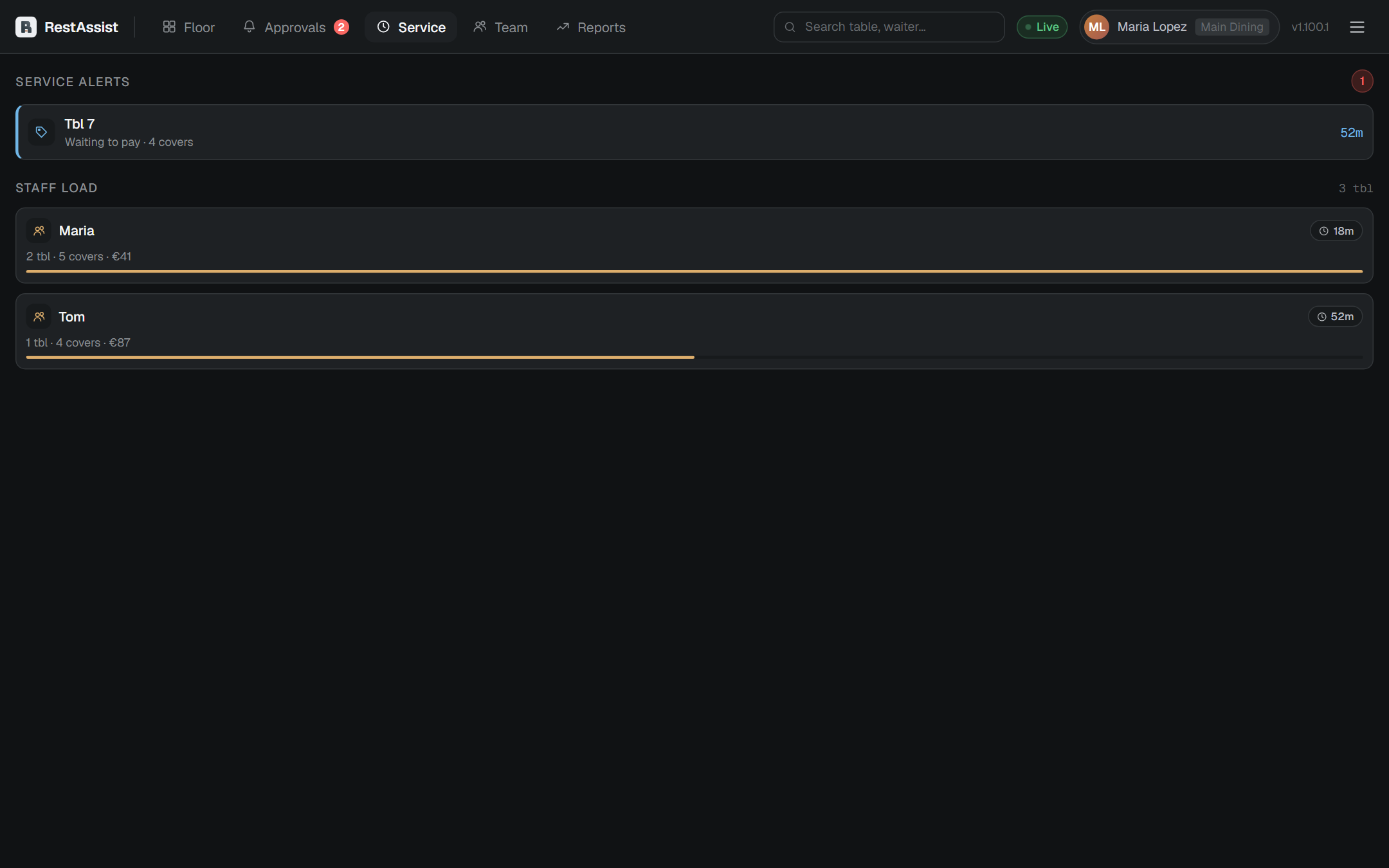Switch to the Floor tab
1389x868 pixels.
[188, 27]
